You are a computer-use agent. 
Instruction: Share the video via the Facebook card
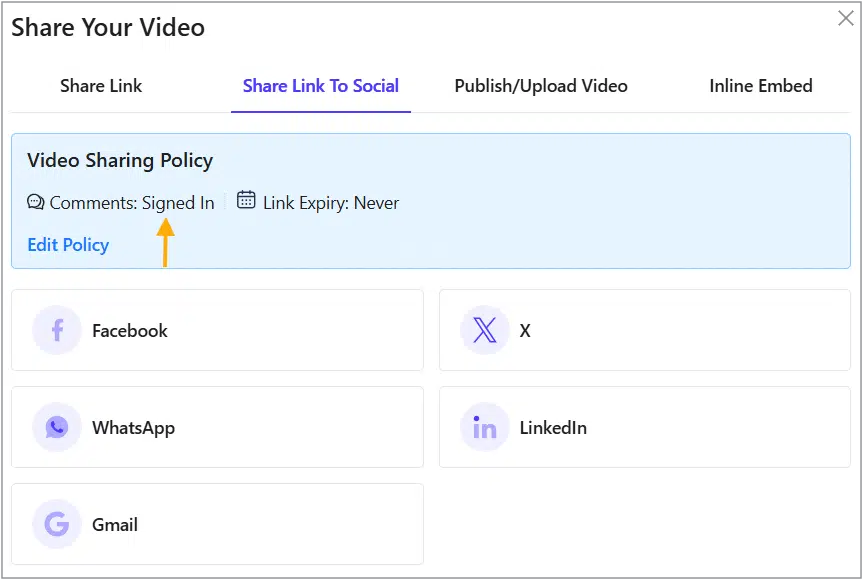point(217,330)
